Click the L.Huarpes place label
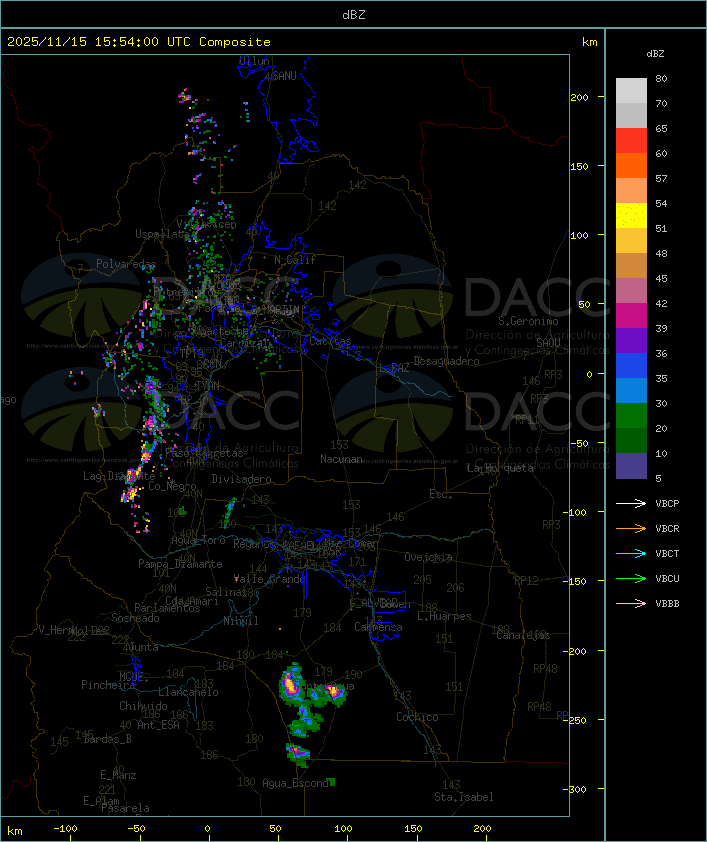Screen dimensions: 707x842 444,616
